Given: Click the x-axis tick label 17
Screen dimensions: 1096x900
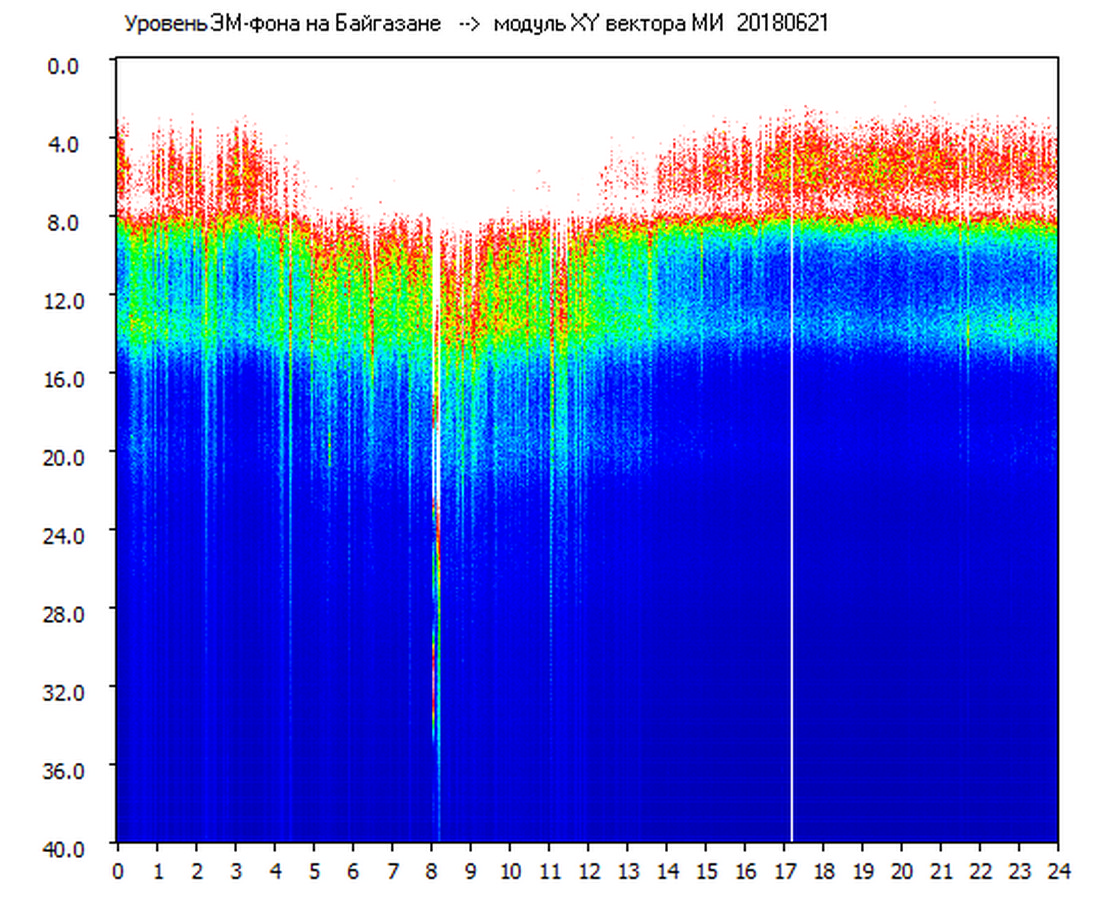Looking at the screenshot, I should [784, 870].
